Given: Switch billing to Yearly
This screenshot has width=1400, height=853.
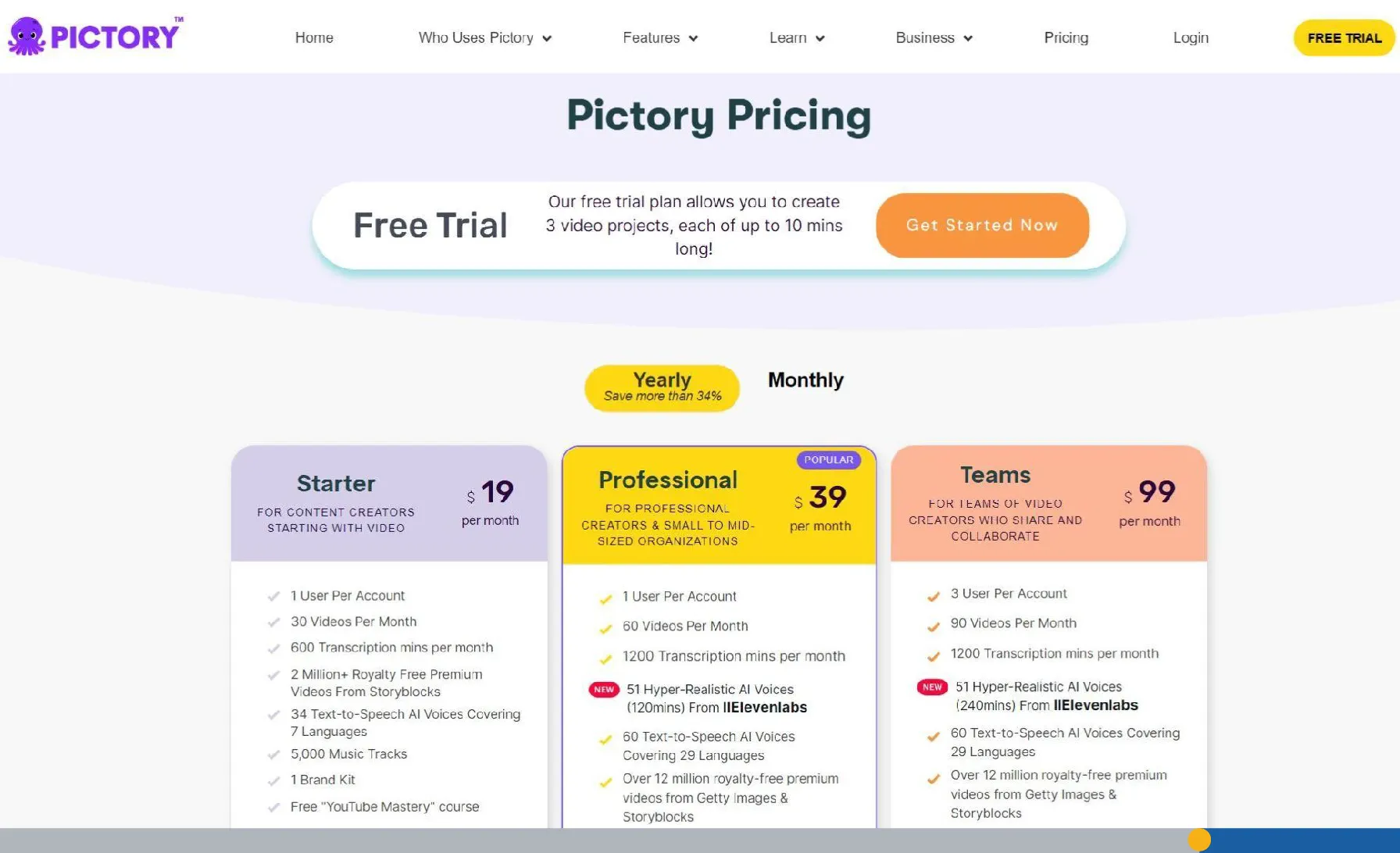Looking at the screenshot, I should pyautogui.click(x=662, y=387).
